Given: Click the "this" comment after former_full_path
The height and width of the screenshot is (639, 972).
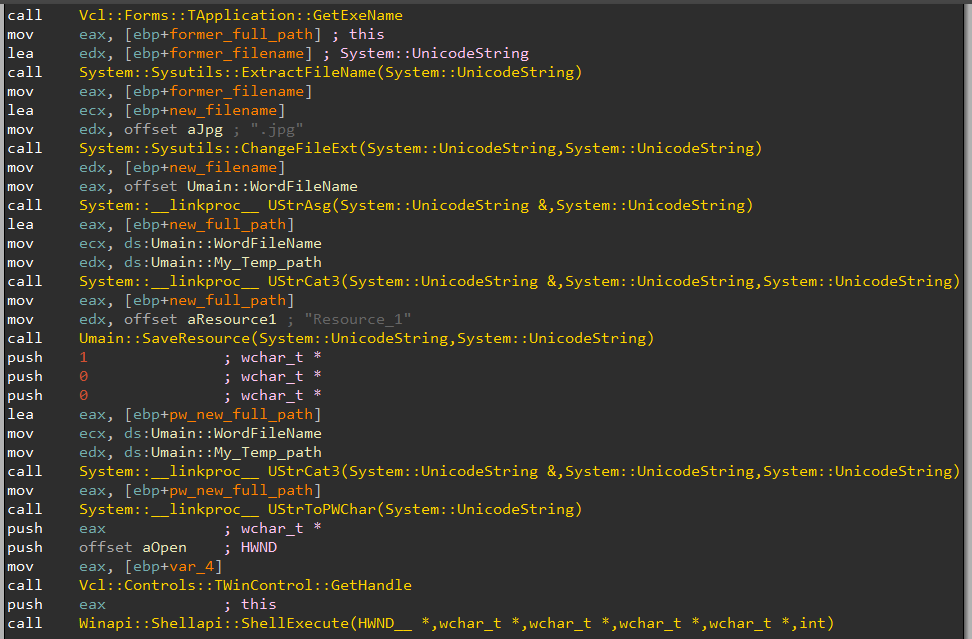Looking at the screenshot, I should click(x=366, y=34).
